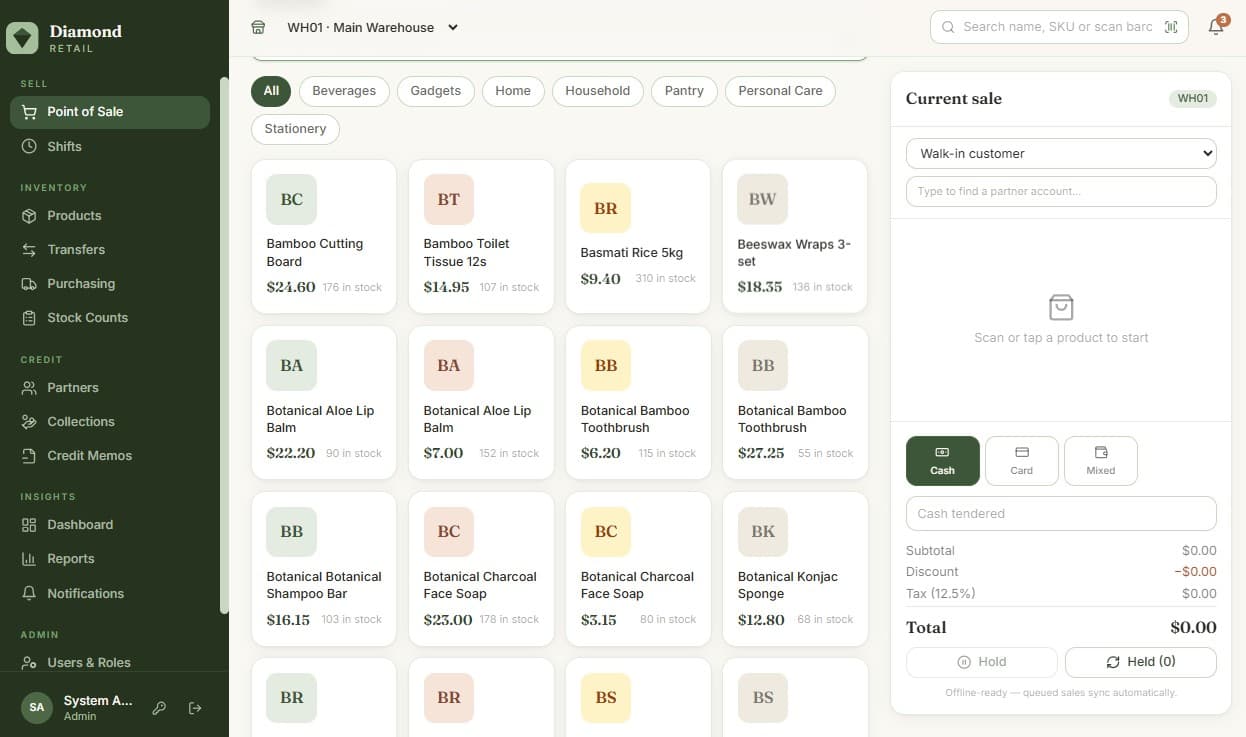Screen dimensions: 1246x737
Task: Click the Cash tendered field
Action: click(1061, 513)
